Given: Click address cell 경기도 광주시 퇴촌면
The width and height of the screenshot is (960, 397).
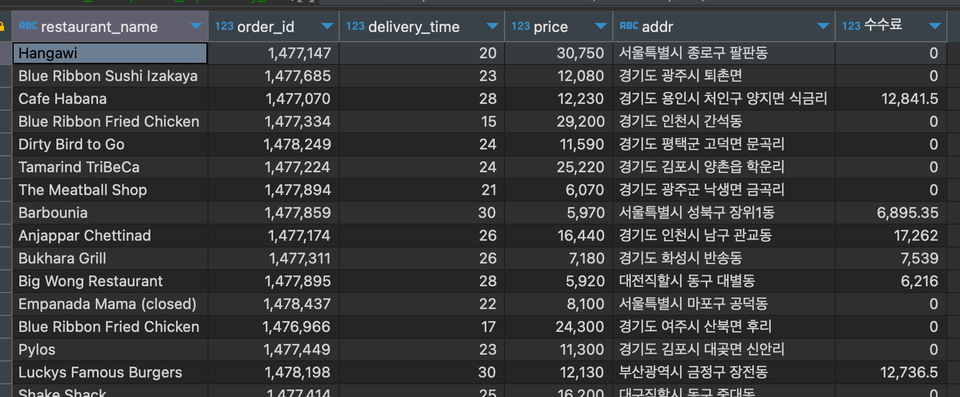Looking at the screenshot, I should point(724,76).
